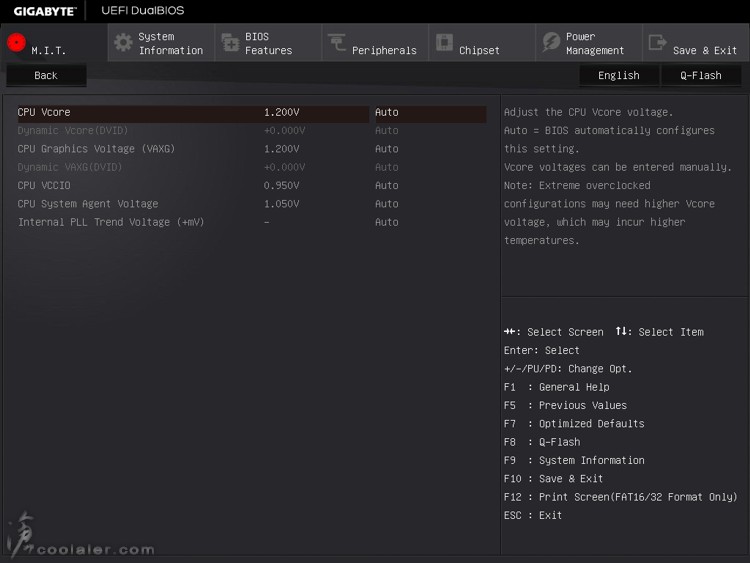Click the red M.I.T. circle icon
The height and width of the screenshot is (563, 750).
(x=16, y=43)
